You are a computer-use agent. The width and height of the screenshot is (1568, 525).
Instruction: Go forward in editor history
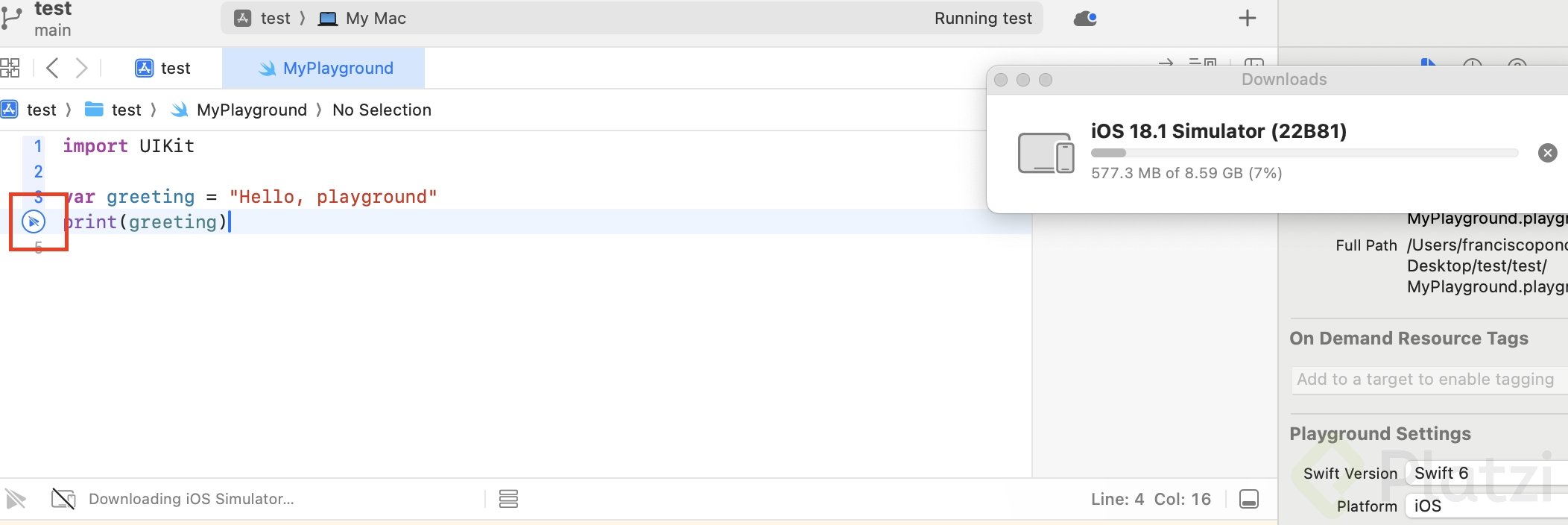(x=81, y=68)
